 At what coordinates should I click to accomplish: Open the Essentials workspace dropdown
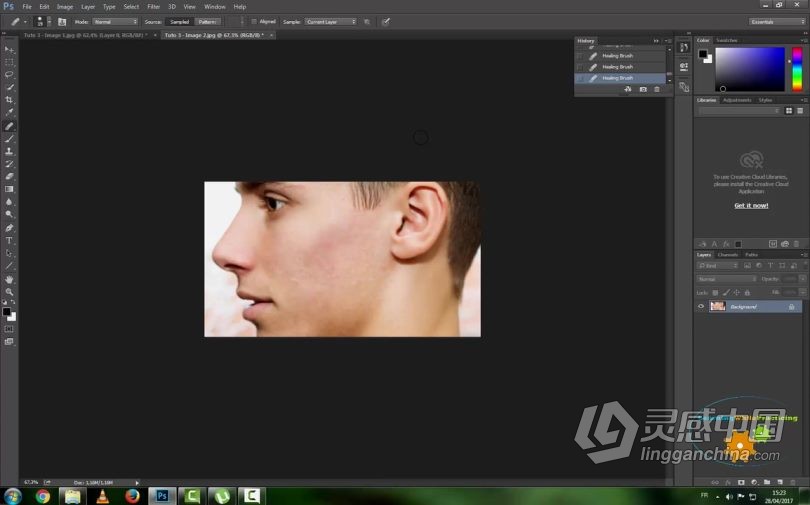click(777, 22)
